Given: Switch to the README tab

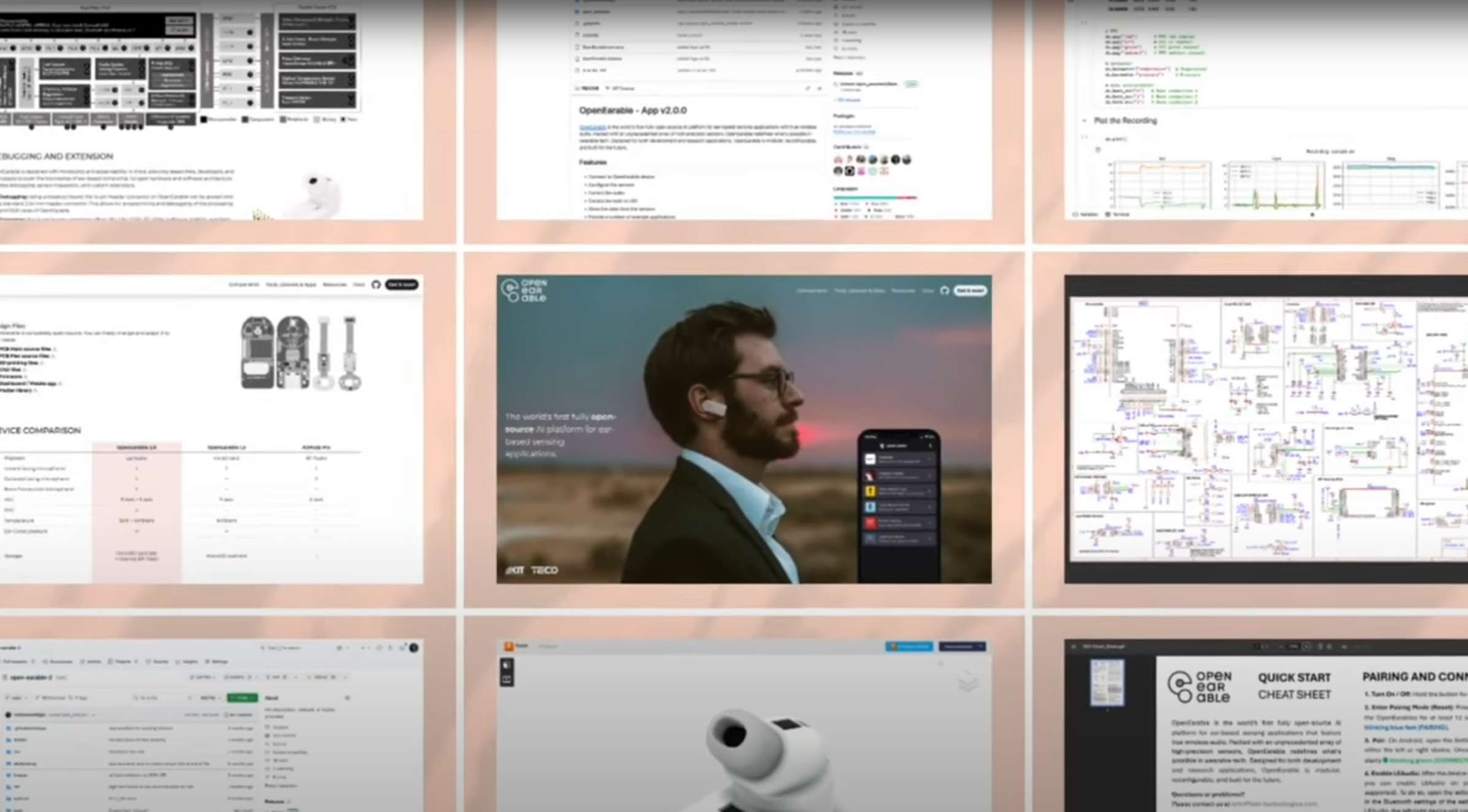Looking at the screenshot, I should tap(587, 88).
